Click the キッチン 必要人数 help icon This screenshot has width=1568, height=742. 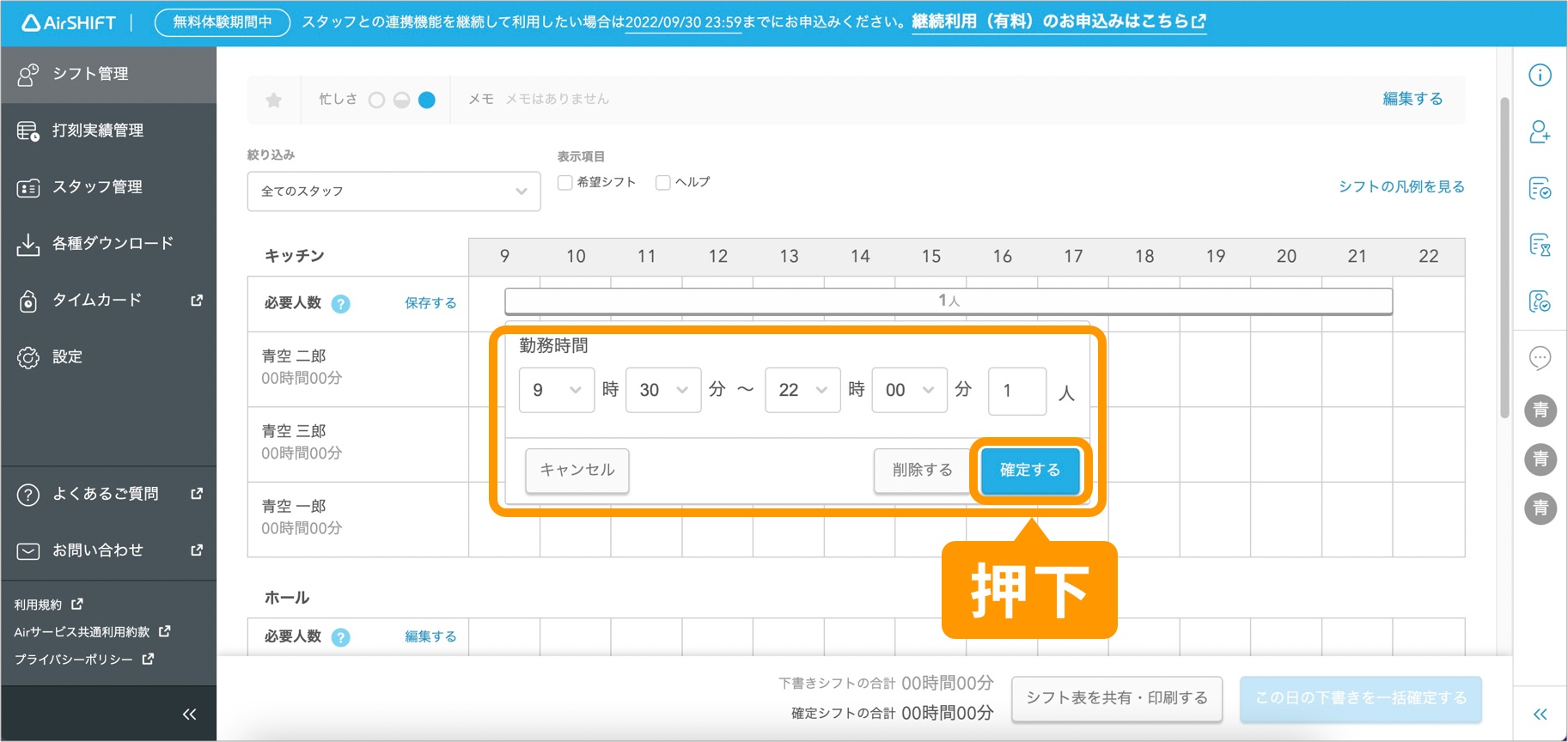(341, 304)
